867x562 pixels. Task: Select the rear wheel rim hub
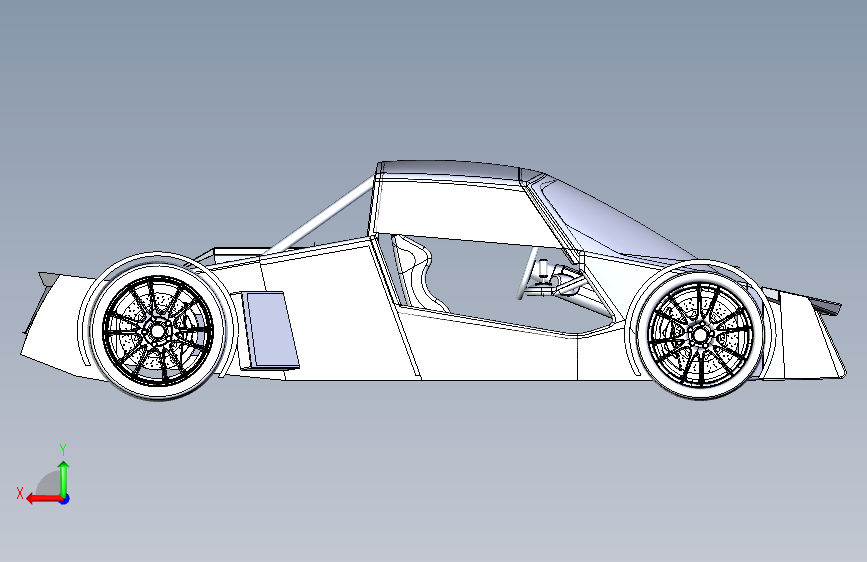(157, 331)
